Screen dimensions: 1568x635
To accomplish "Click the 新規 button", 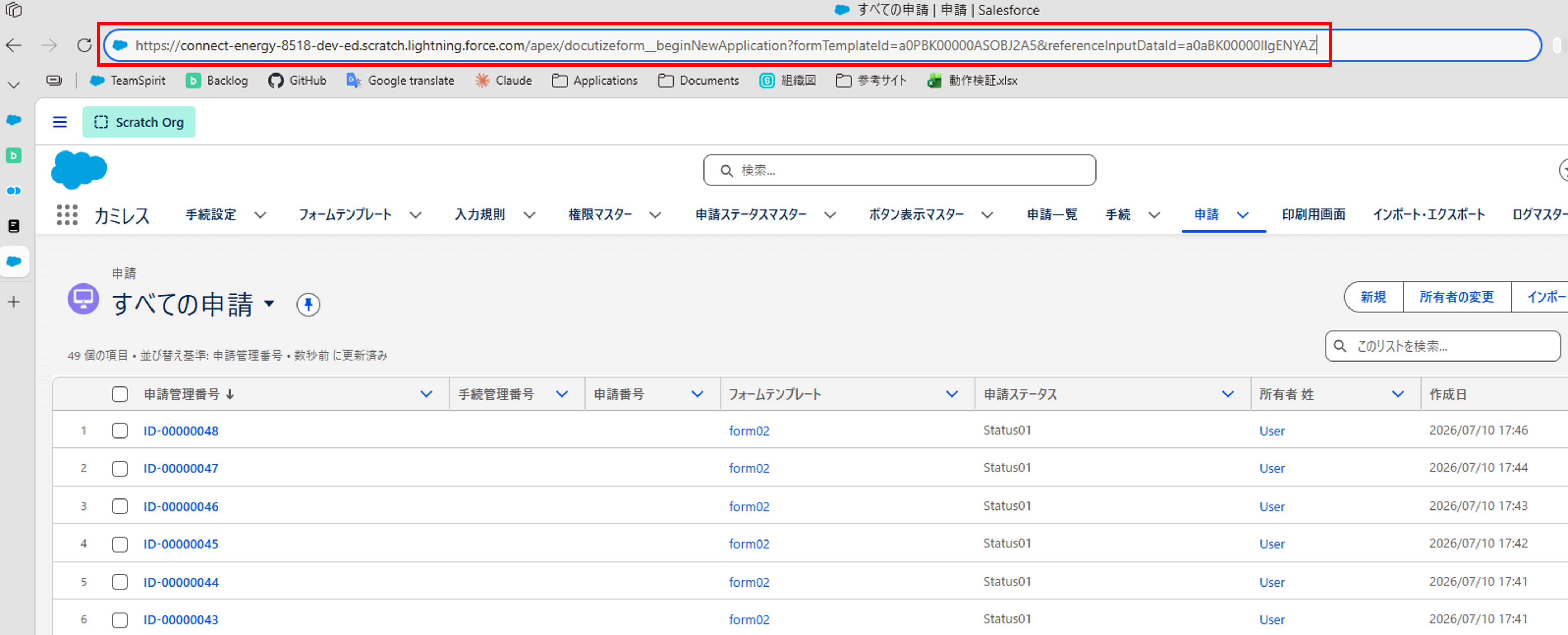I will click(1373, 297).
